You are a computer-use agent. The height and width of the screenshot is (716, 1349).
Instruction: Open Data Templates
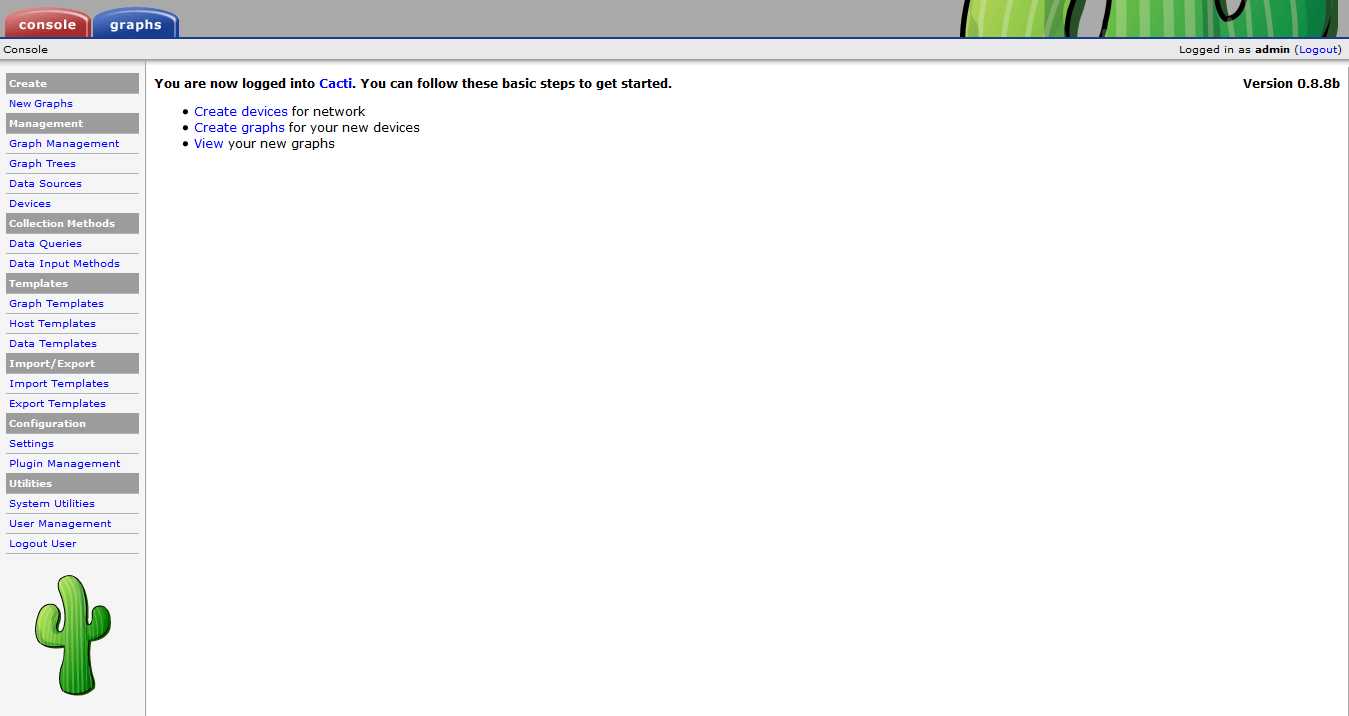[x=53, y=344]
